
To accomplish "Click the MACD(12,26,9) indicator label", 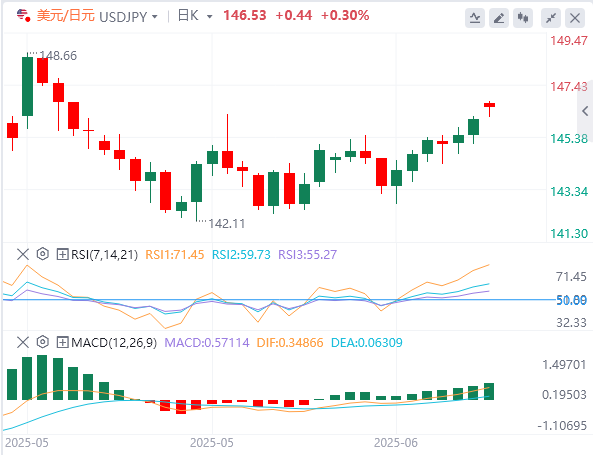I will pyautogui.click(x=114, y=343).
